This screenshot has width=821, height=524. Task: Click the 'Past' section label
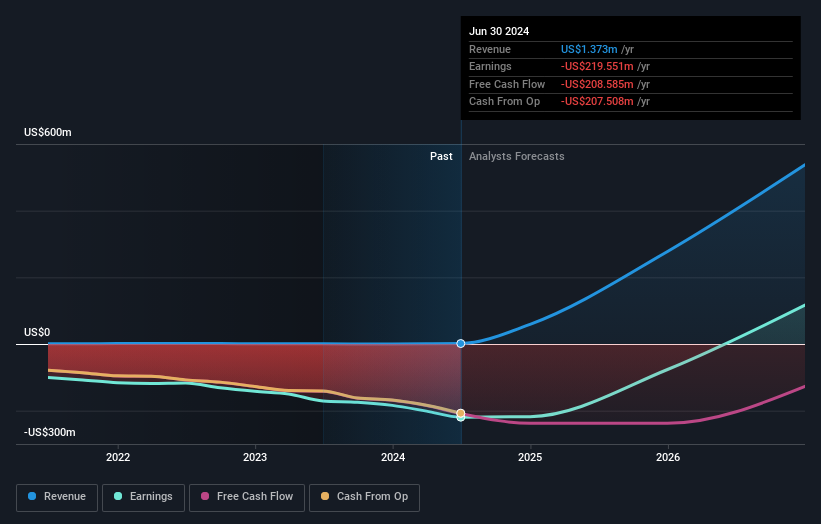coord(441,156)
